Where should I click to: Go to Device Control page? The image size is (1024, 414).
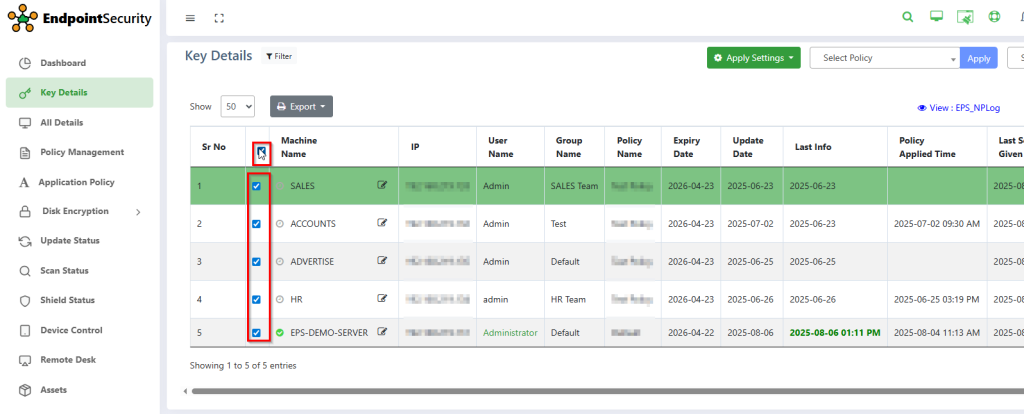click(x=71, y=330)
